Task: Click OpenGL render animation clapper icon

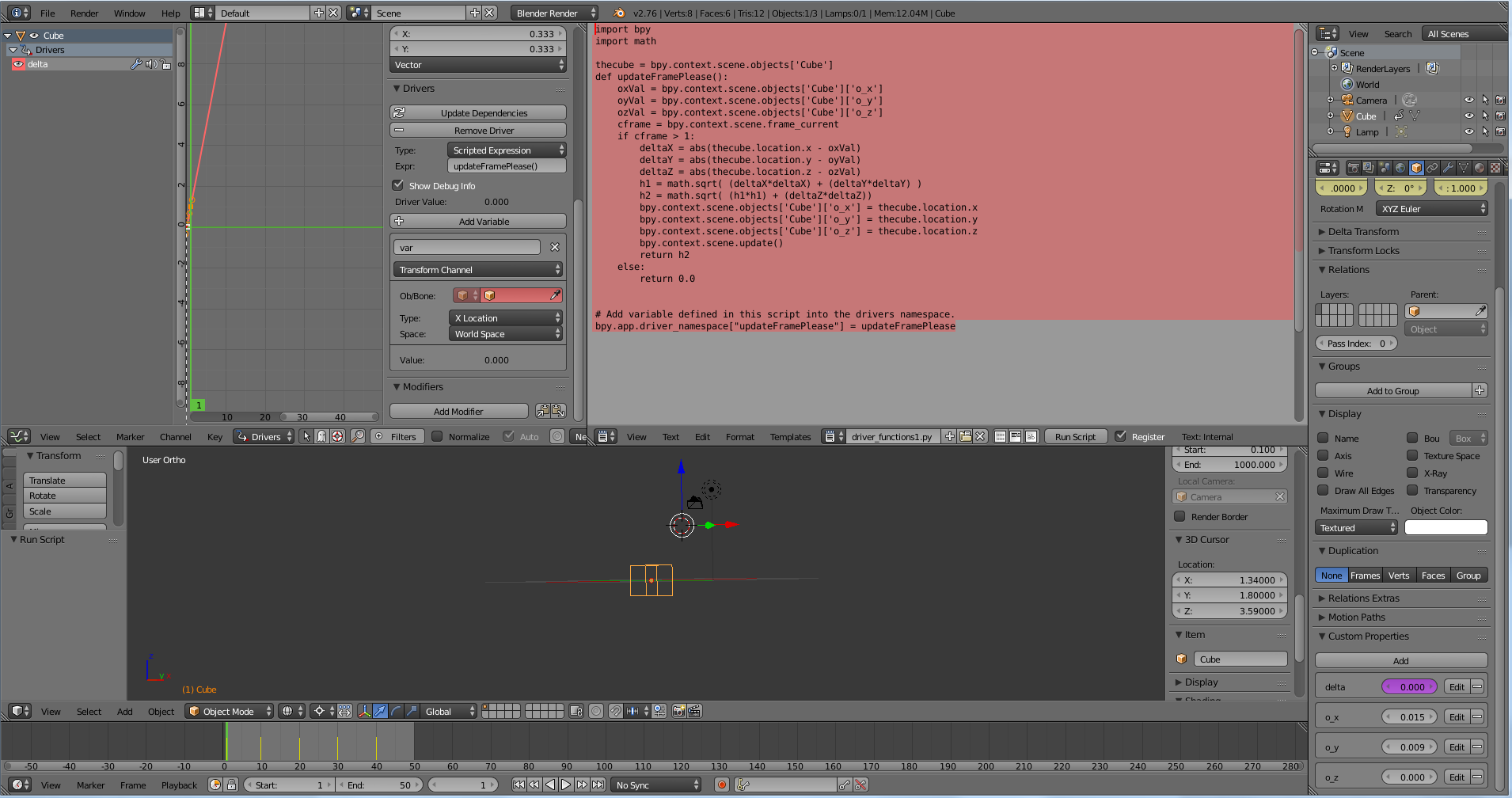Action: click(694, 711)
